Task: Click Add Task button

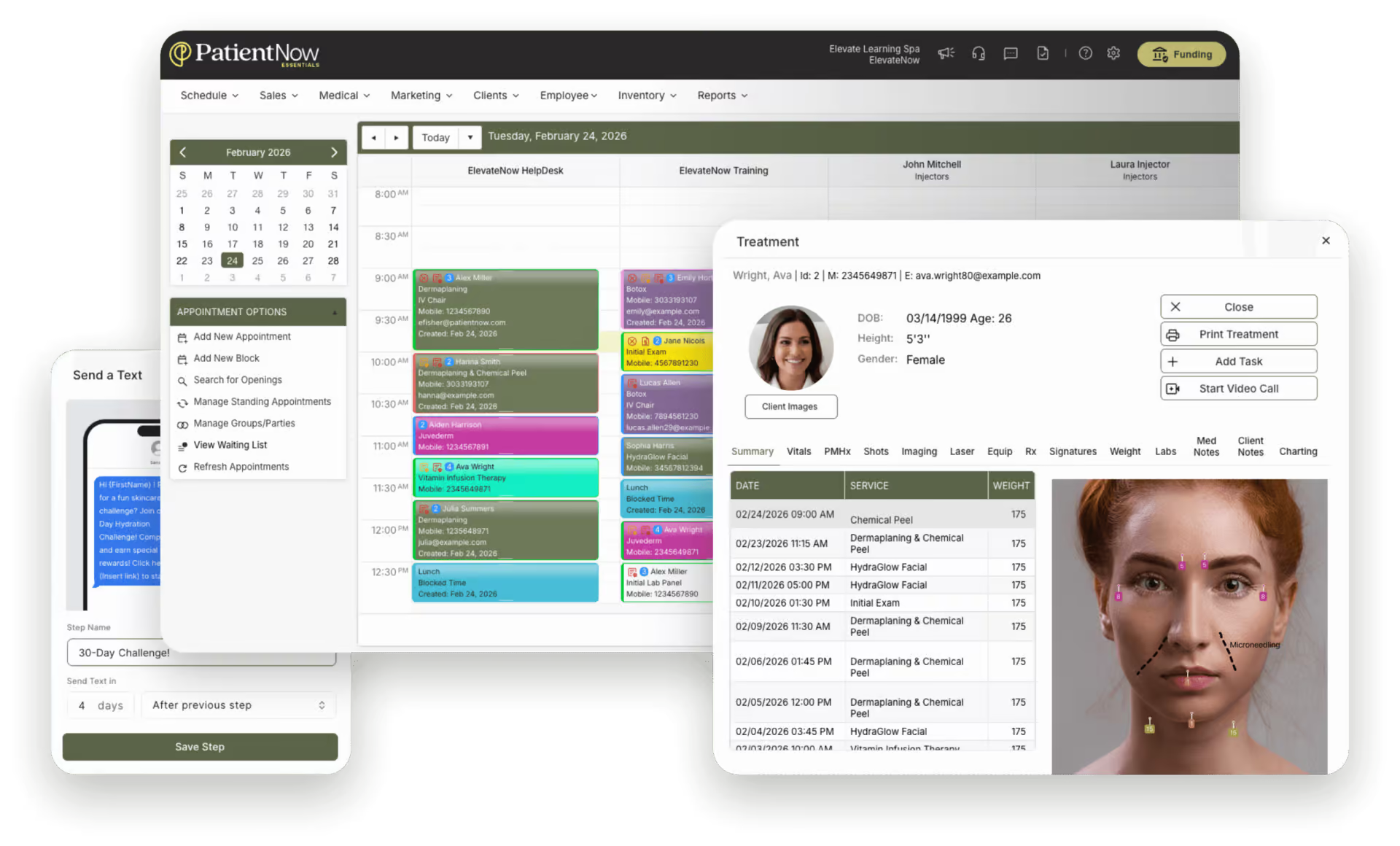Action: click(x=1238, y=362)
